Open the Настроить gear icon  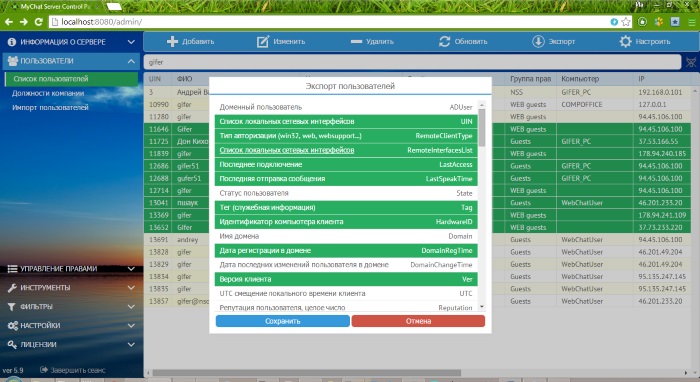pos(625,42)
